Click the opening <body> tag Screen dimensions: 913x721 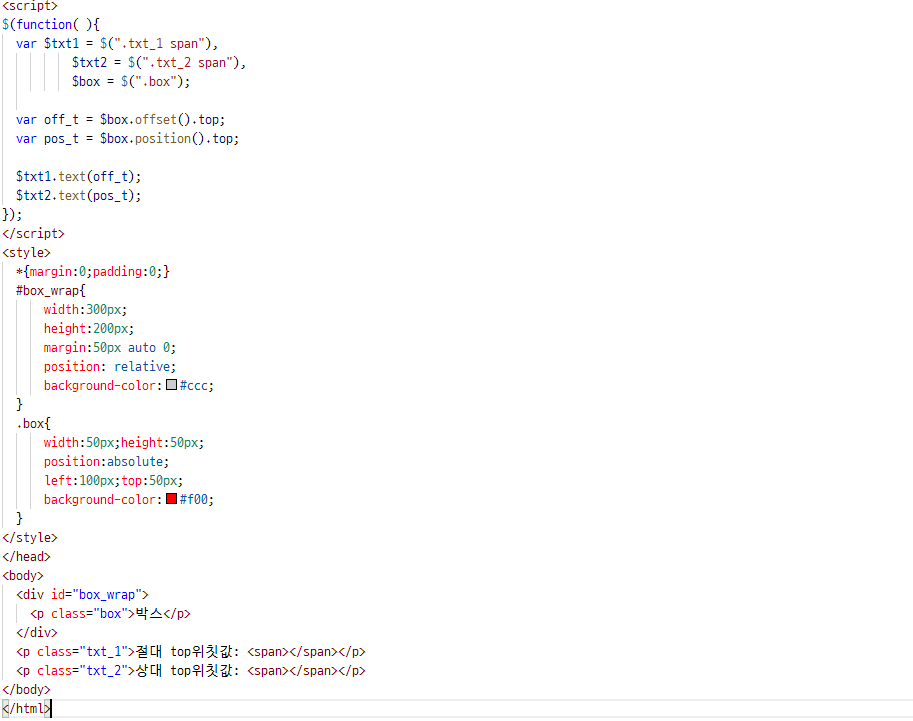point(23,575)
